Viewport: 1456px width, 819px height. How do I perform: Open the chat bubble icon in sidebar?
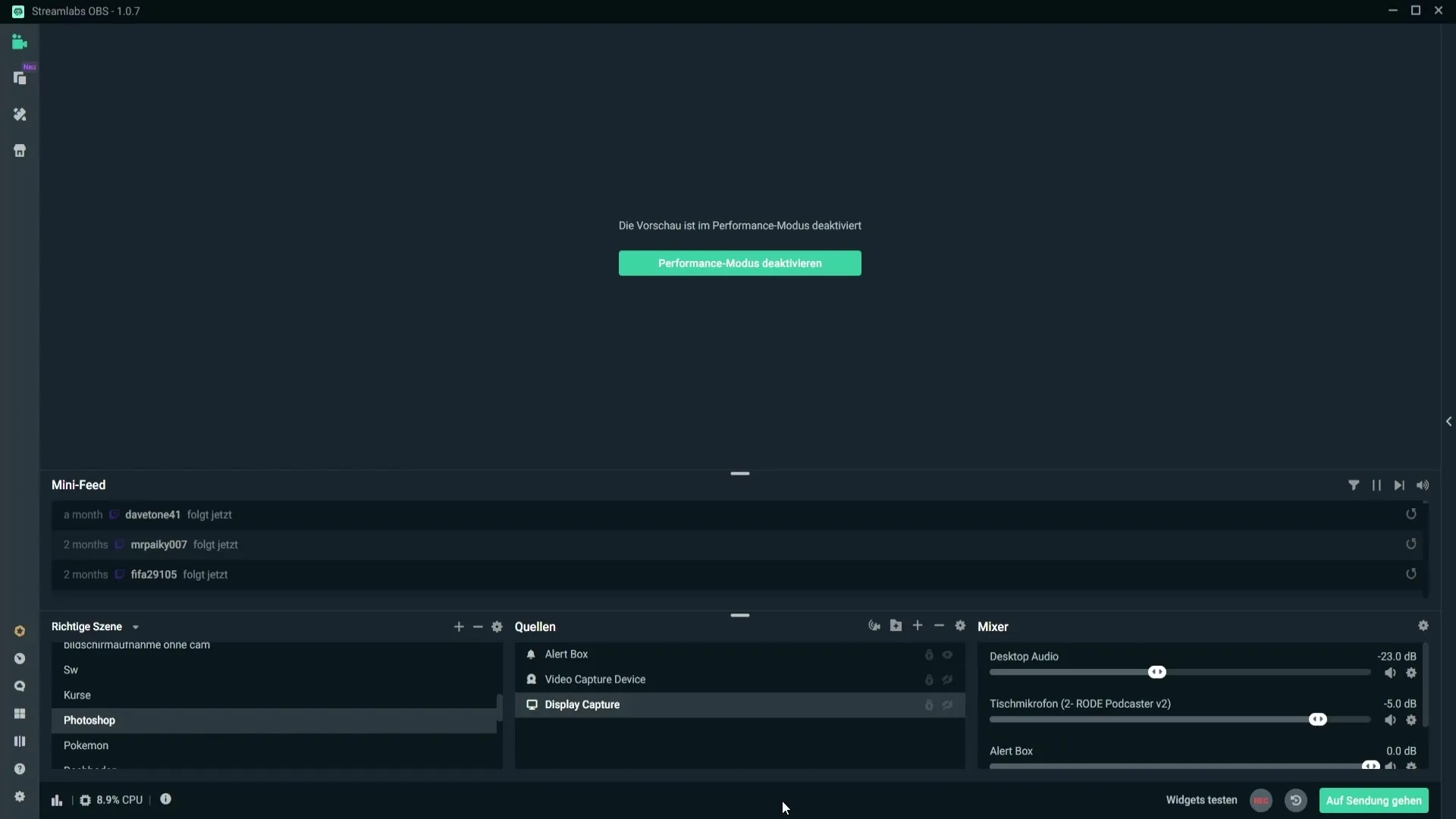coord(20,686)
